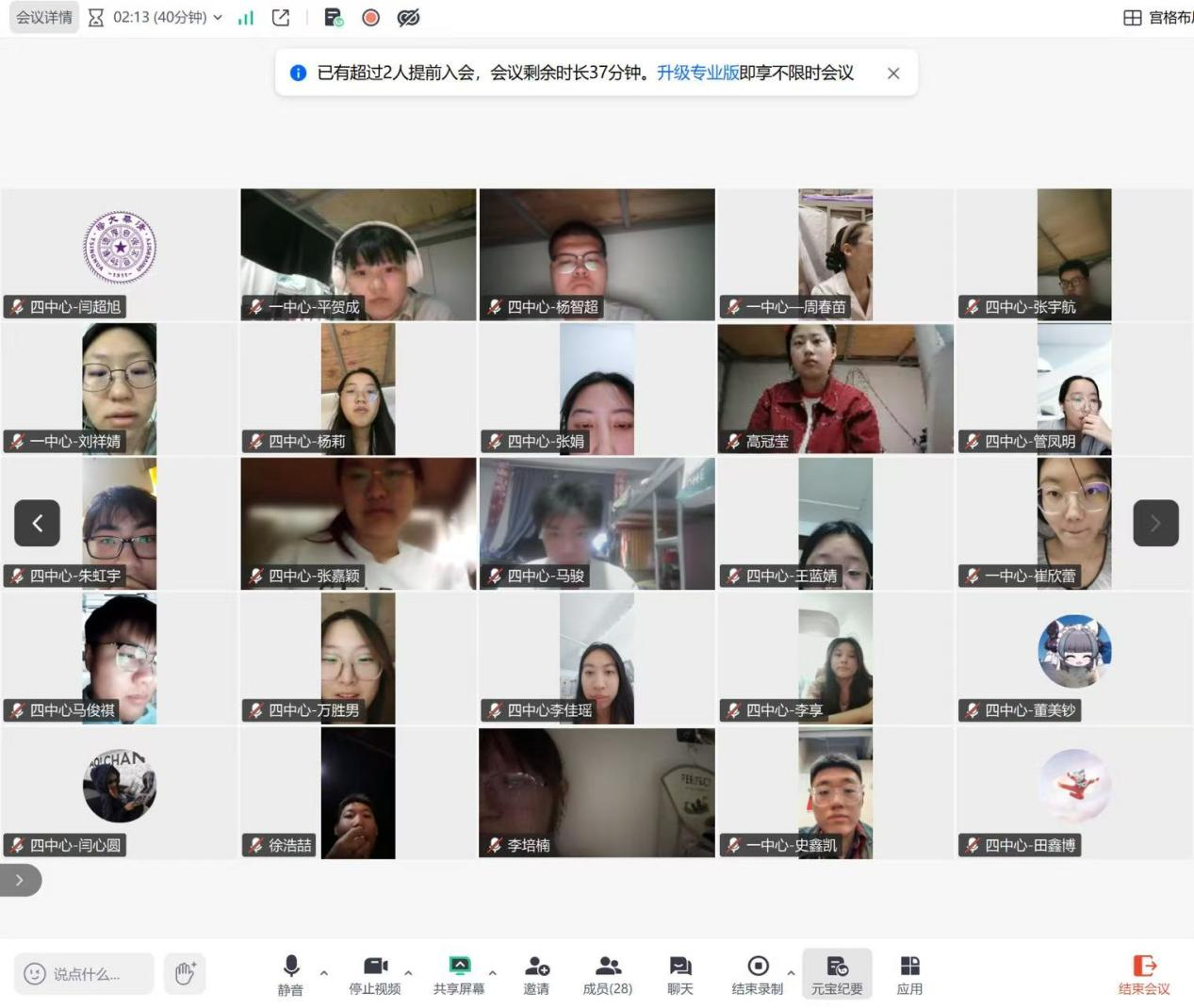Raise hand using hand icon

pos(184,973)
